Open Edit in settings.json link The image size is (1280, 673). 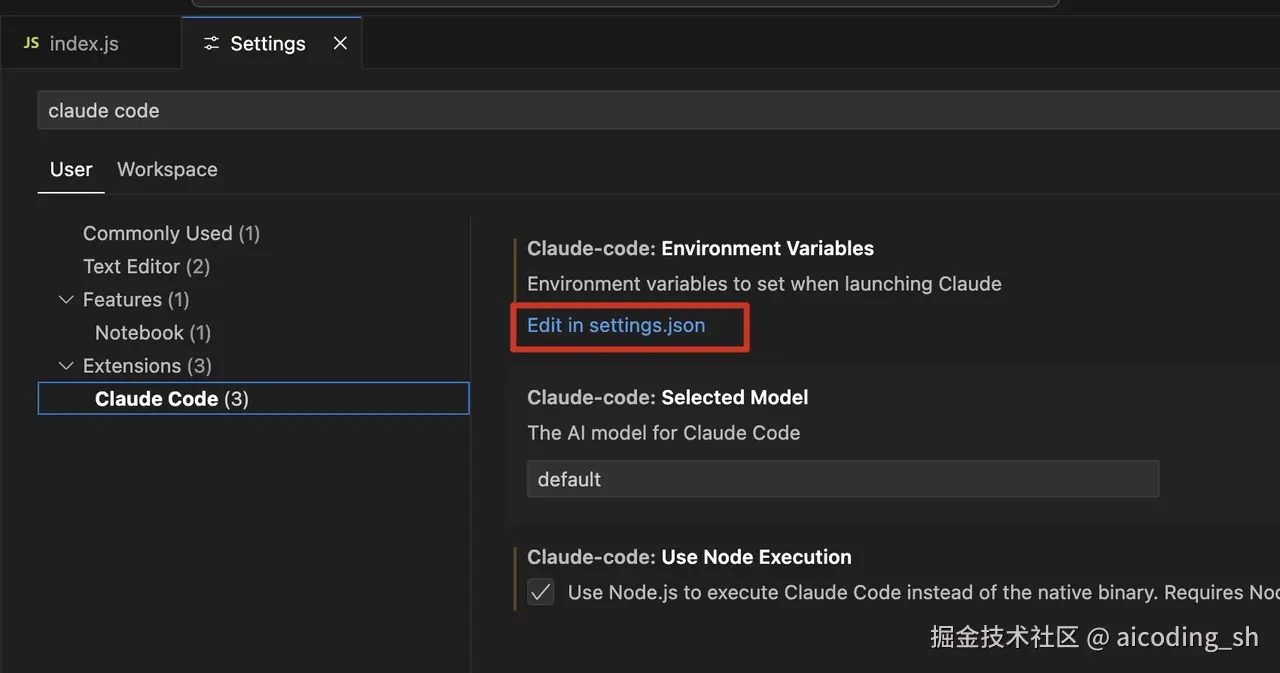click(x=616, y=325)
